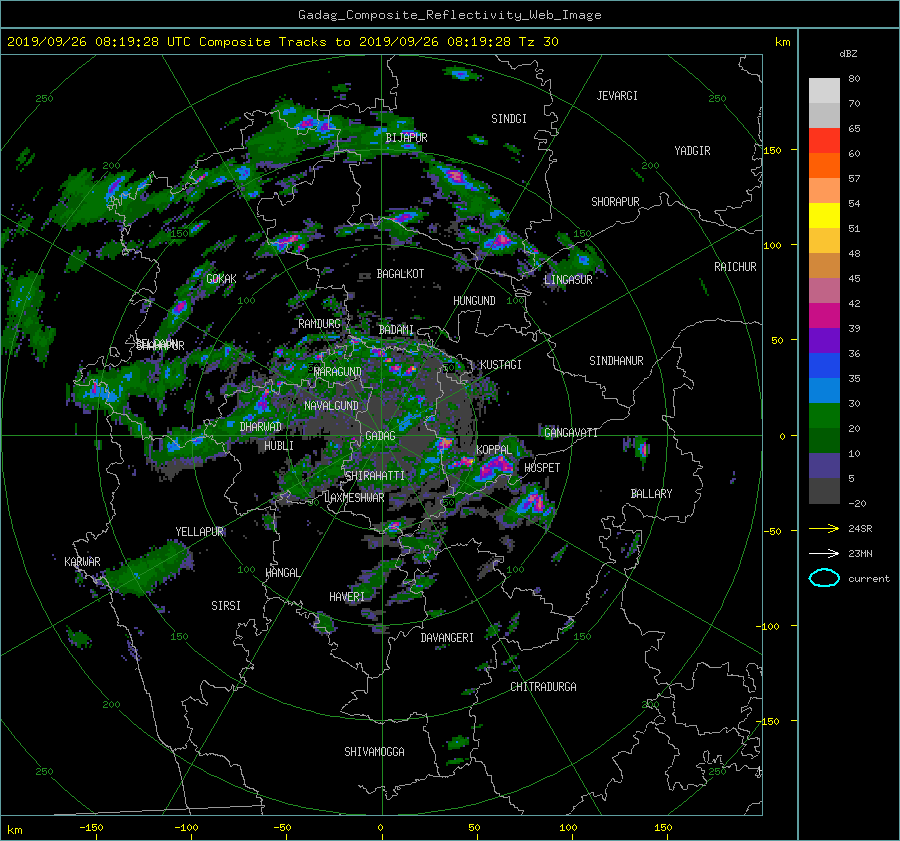Click the BIJAPUR city label

pos(406,137)
